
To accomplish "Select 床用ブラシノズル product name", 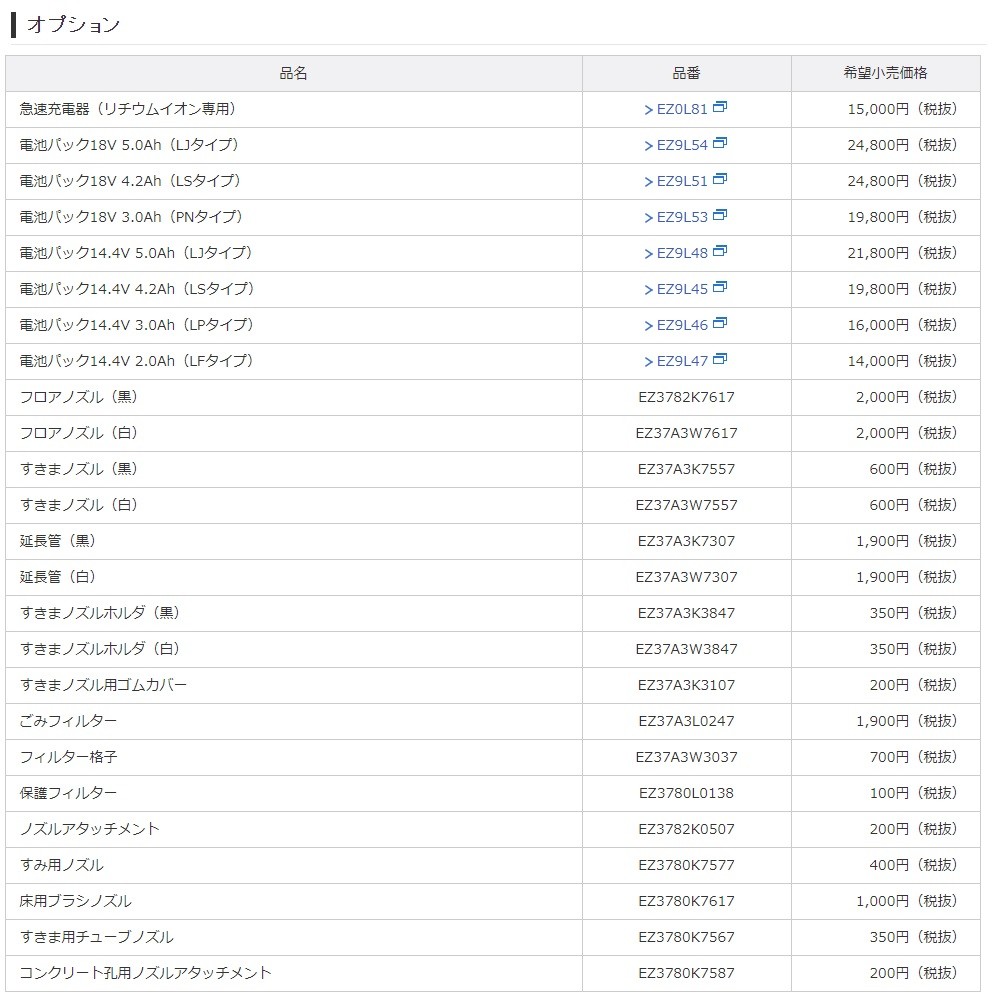I will (75, 900).
